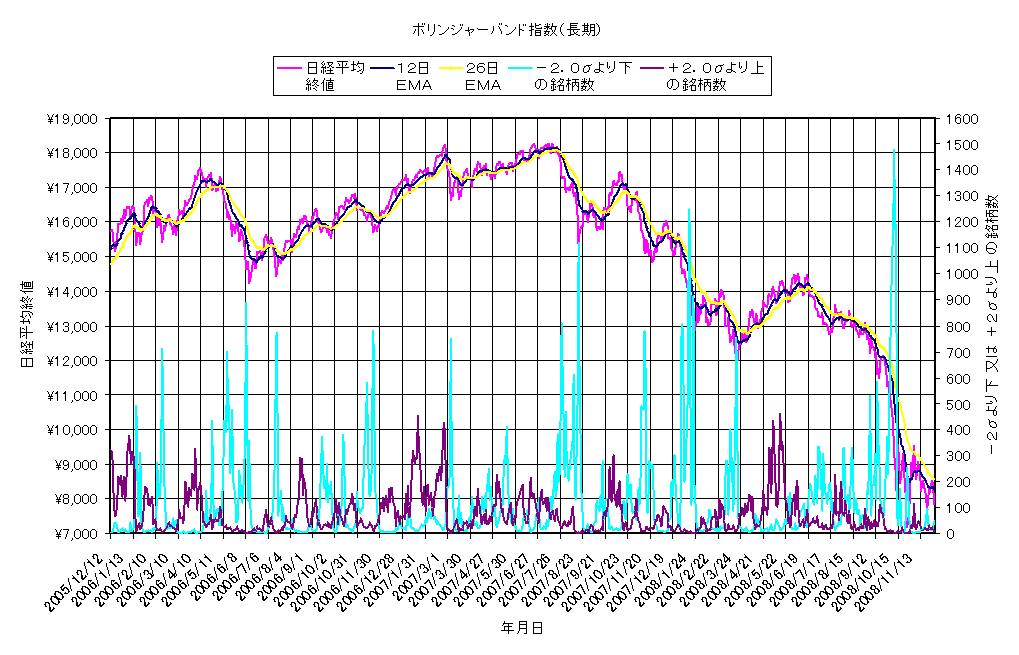Pick the 2006/12/28 date label
1019x655 pixels.
(367, 582)
